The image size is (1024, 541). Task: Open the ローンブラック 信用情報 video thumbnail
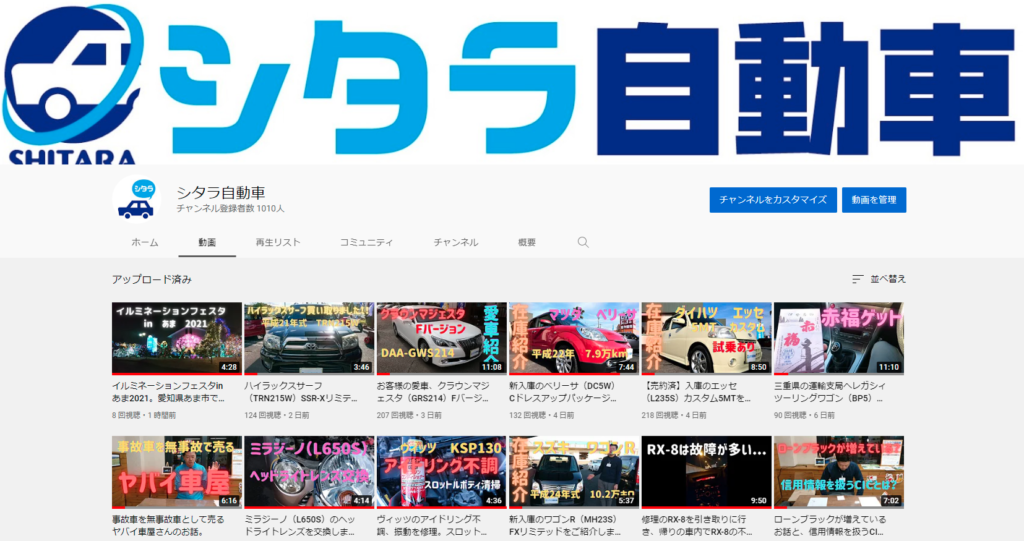pyautogui.click(x=839, y=472)
